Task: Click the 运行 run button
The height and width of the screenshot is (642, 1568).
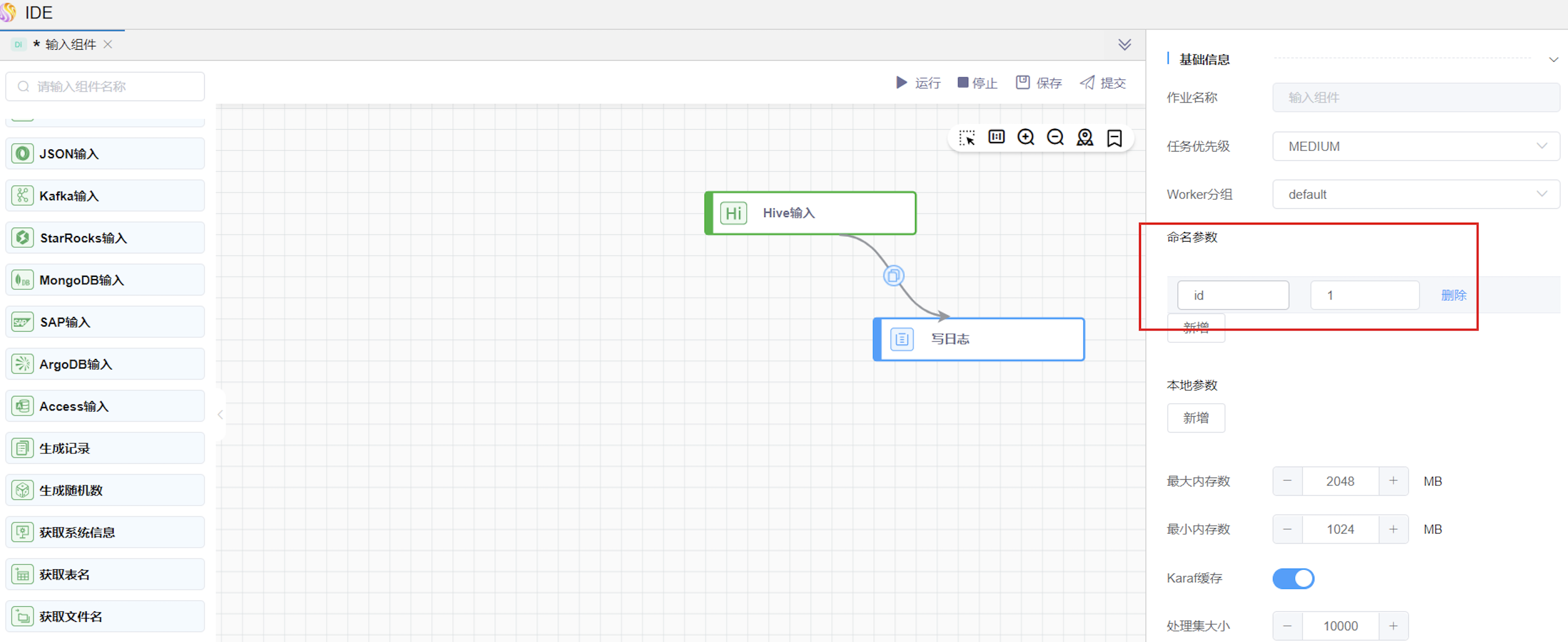Action: click(918, 83)
